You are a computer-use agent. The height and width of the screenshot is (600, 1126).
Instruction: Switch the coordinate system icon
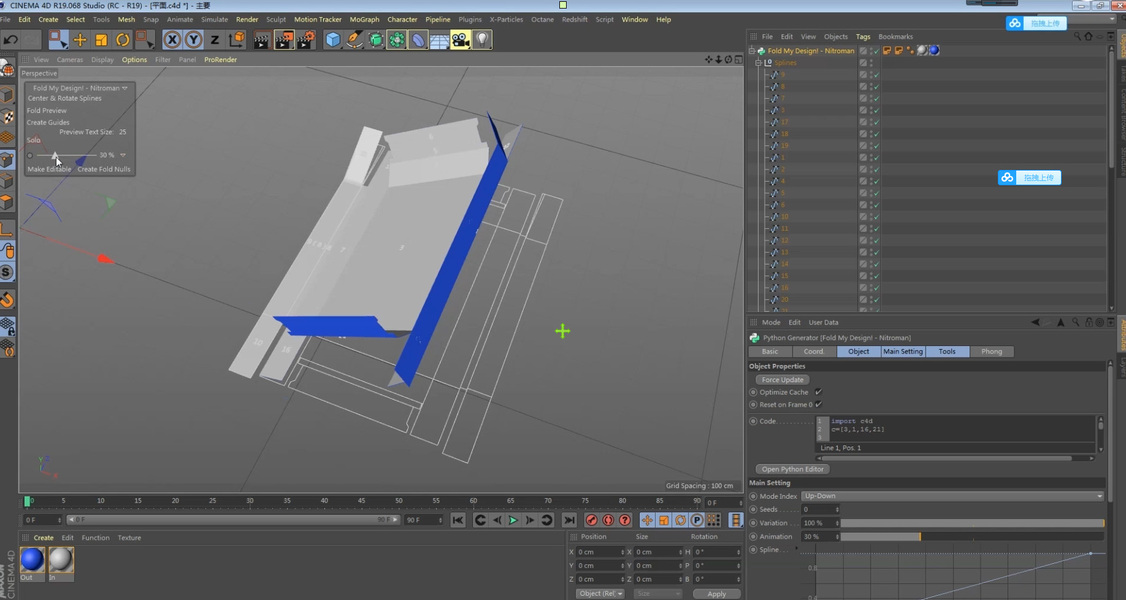pyautogui.click(x=236, y=40)
